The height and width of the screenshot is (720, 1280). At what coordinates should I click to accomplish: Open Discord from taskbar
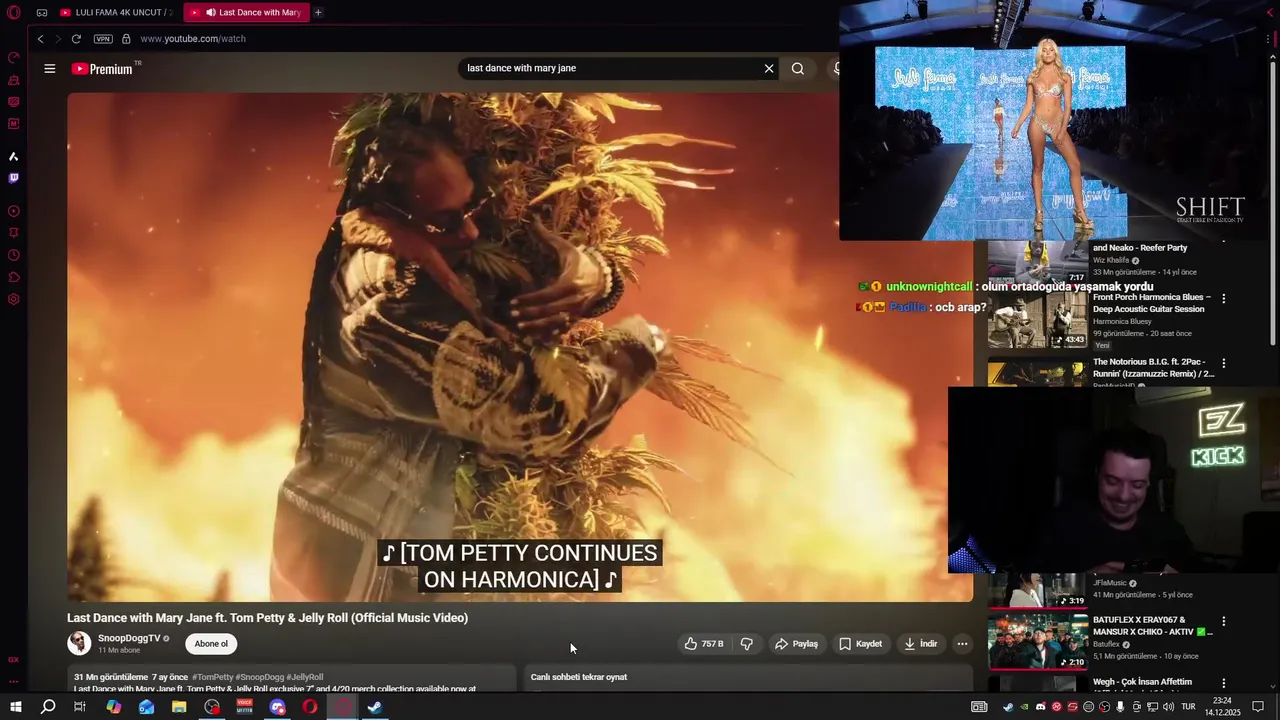click(x=277, y=707)
